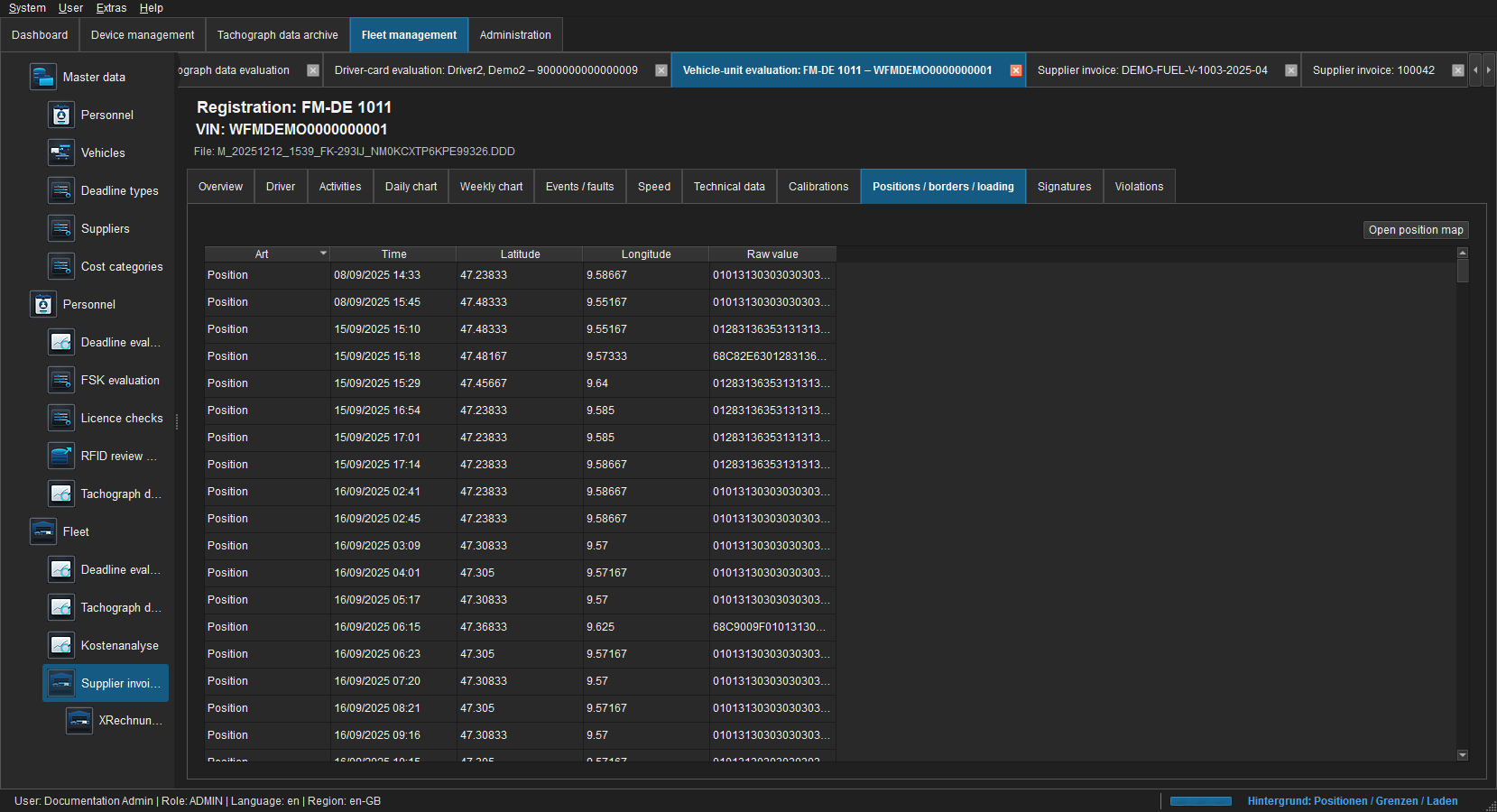
Task: Select the Licence checks icon
Action: [60, 418]
